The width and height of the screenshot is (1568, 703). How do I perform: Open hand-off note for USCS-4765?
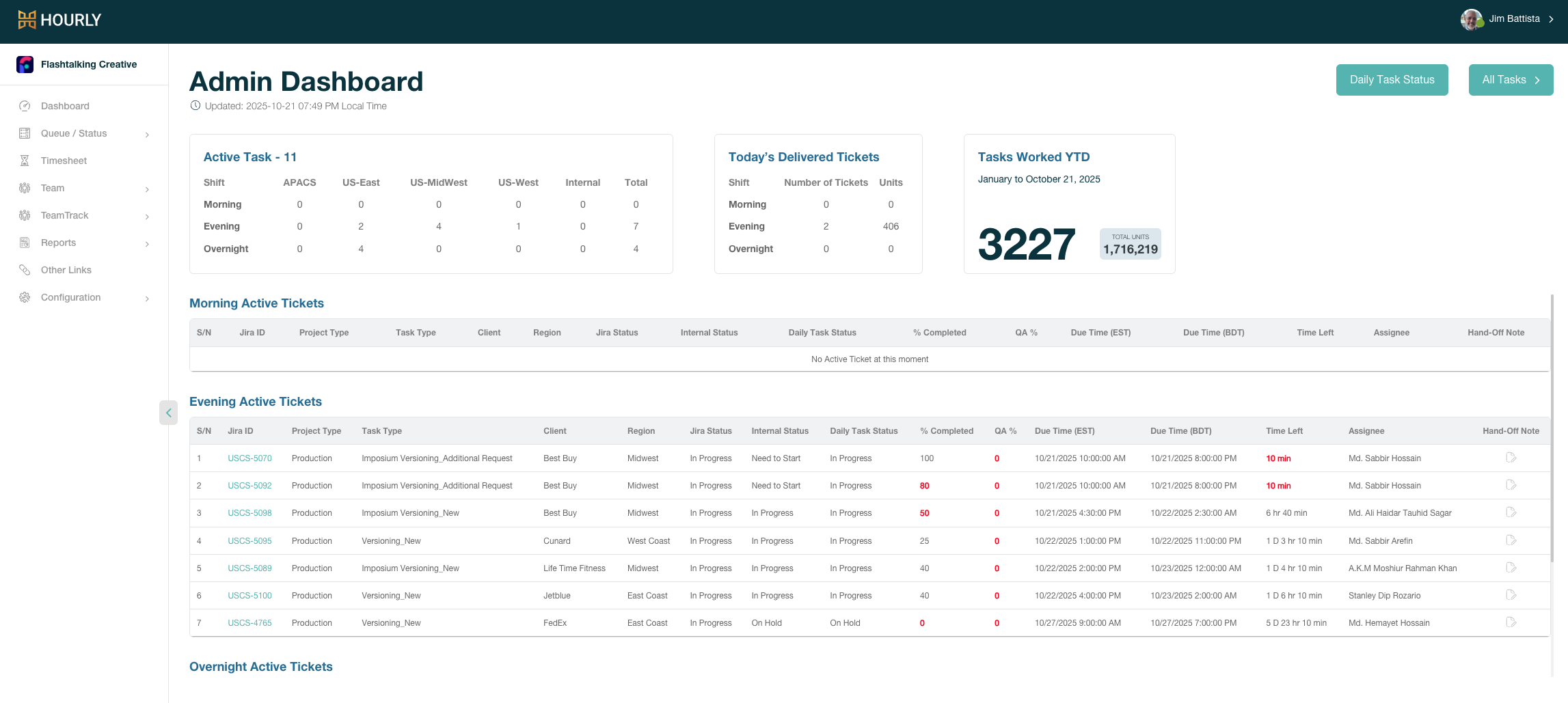pyautogui.click(x=1511, y=622)
